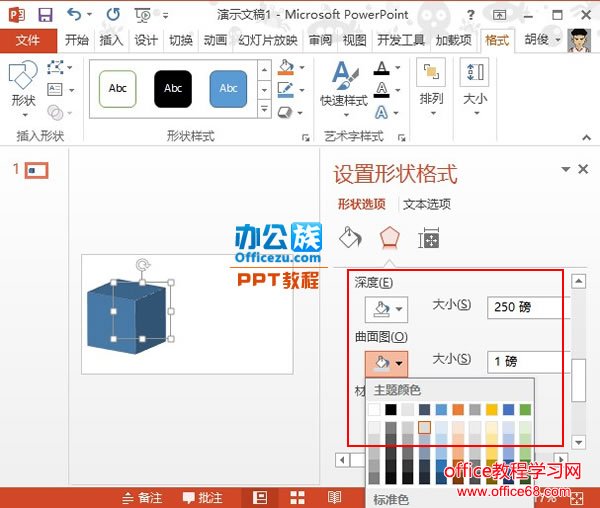Switch to Slide Sorter view icon
Viewport: 600px width, 508px height.
297,498
